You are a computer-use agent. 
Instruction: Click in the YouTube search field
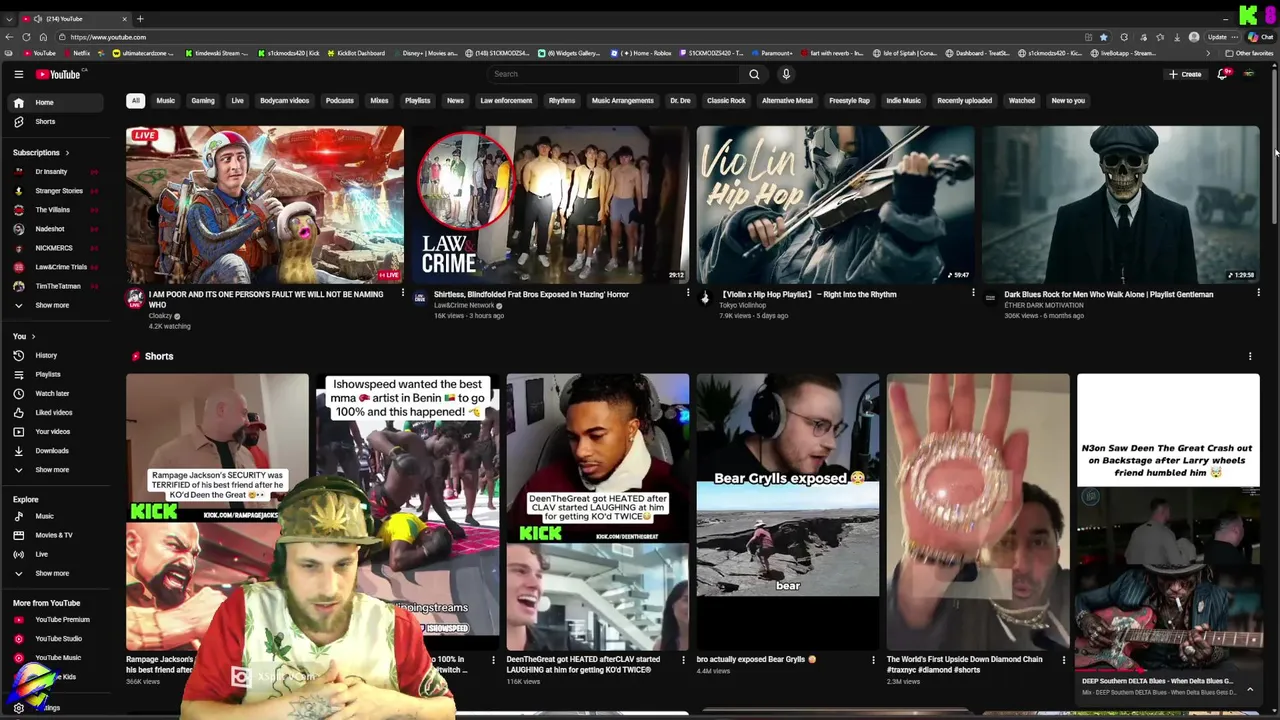(x=612, y=74)
